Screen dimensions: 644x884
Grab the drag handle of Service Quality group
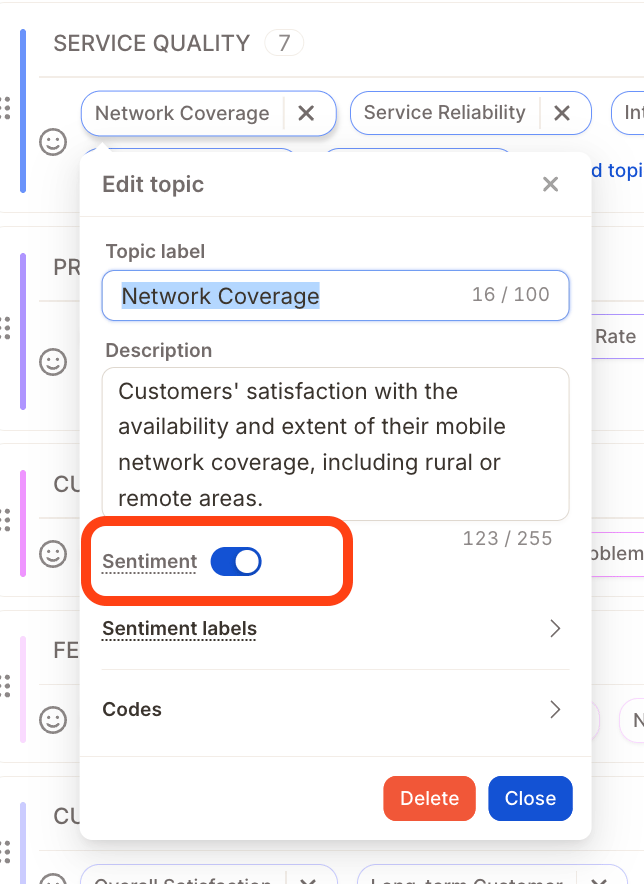pos(5,108)
